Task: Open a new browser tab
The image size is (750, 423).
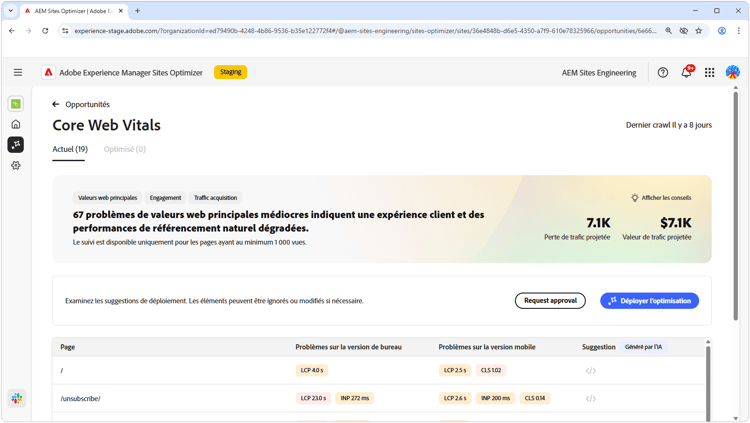Action: click(137, 11)
